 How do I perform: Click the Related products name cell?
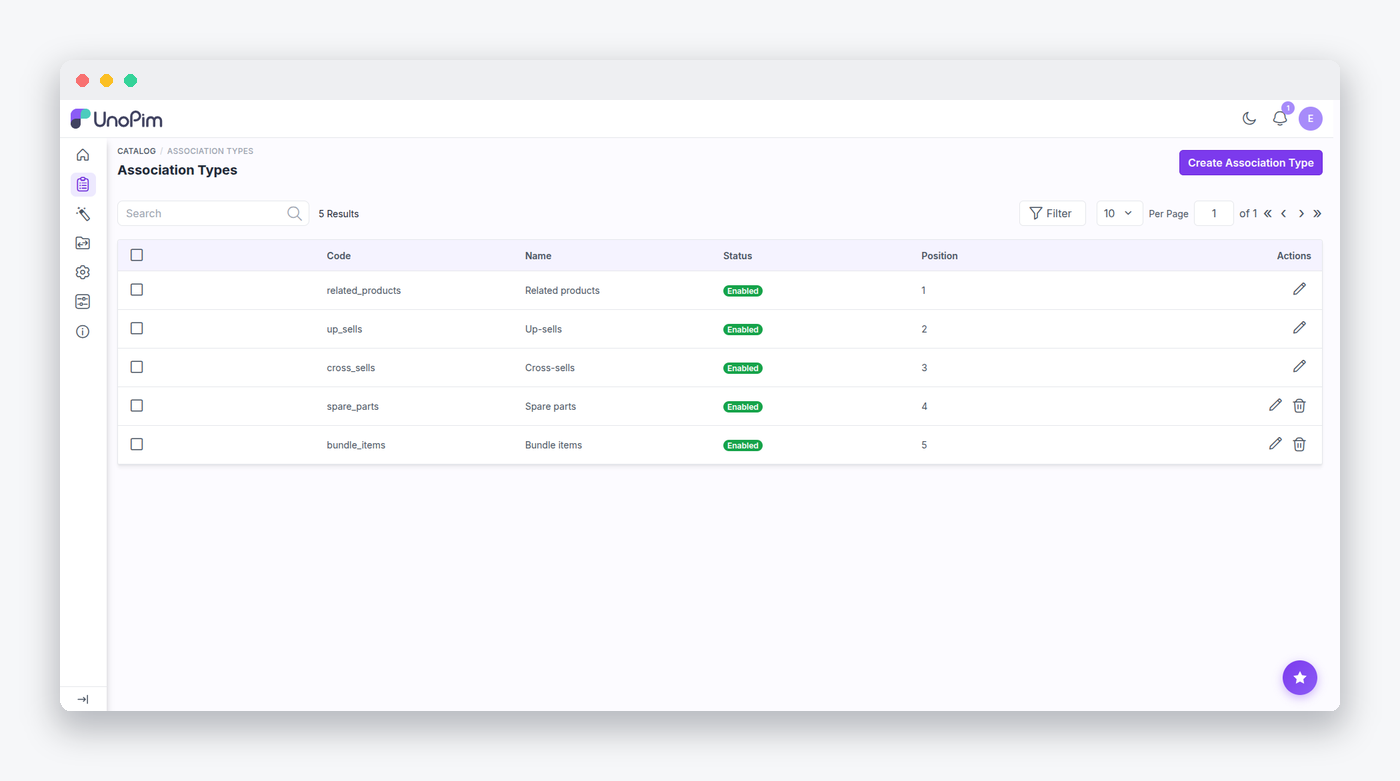pyautogui.click(x=562, y=290)
